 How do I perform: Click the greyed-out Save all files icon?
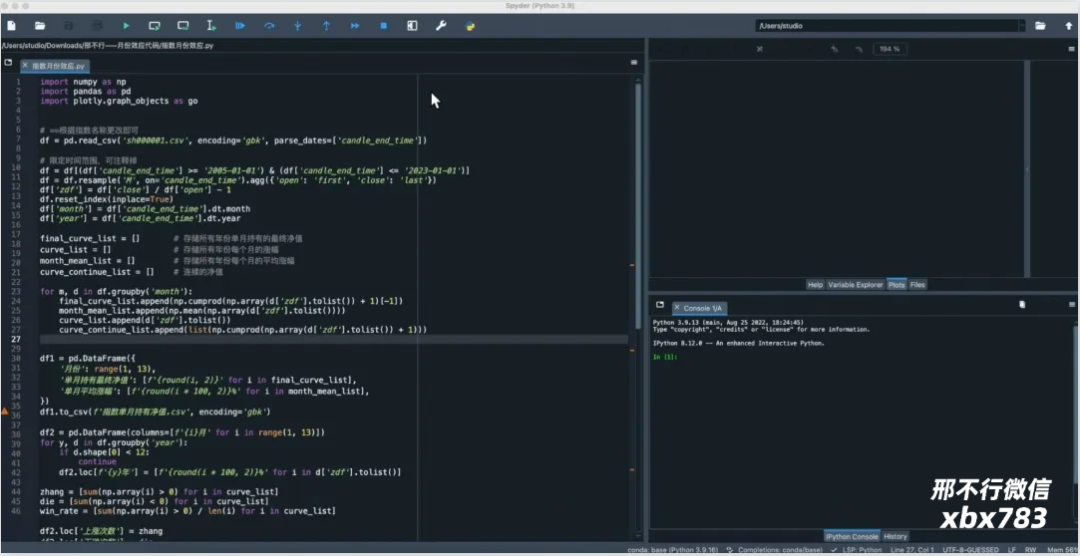(x=97, y=25)
